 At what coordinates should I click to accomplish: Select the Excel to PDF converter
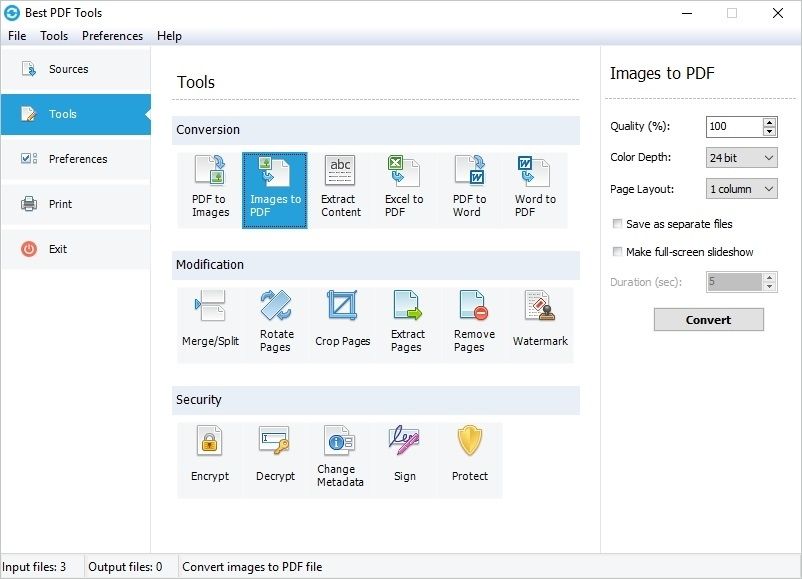pos(404,188)
